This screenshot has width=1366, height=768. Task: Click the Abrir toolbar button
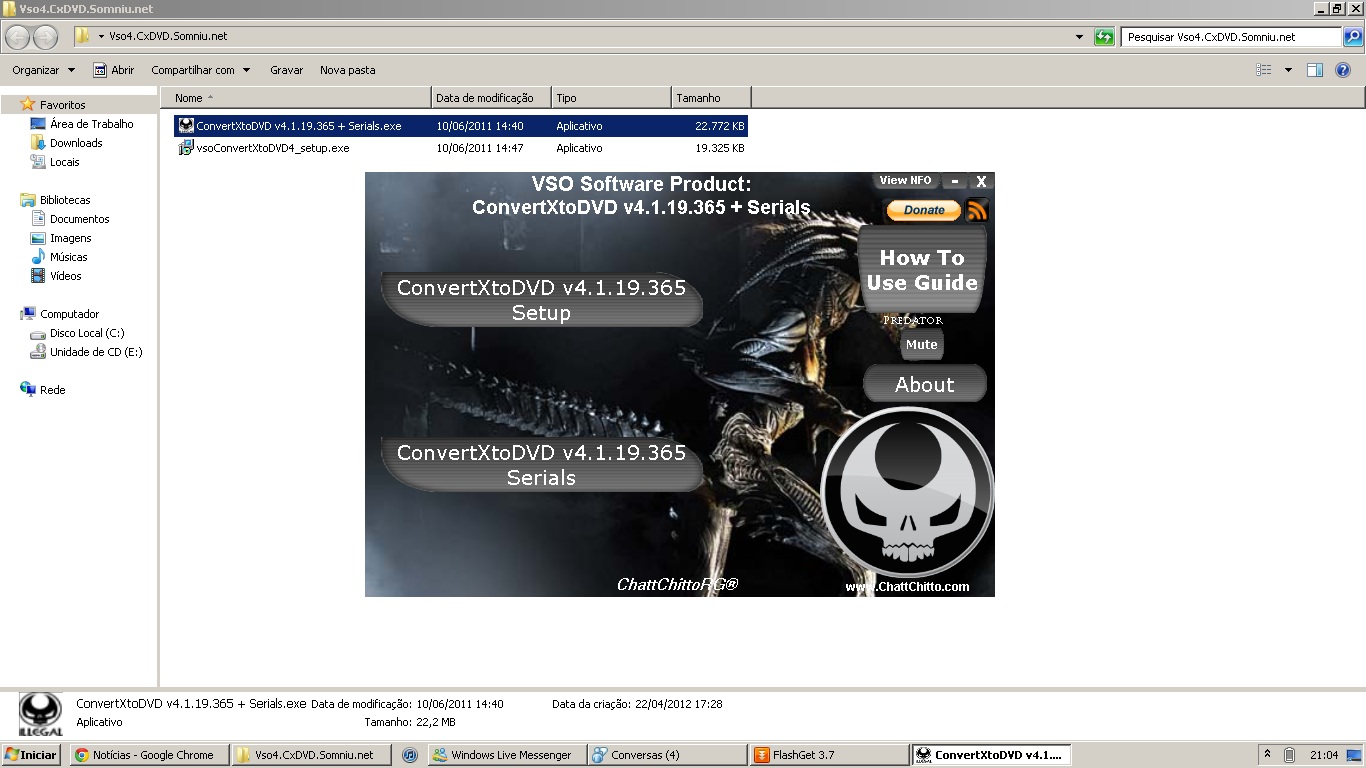pos(114,70)
